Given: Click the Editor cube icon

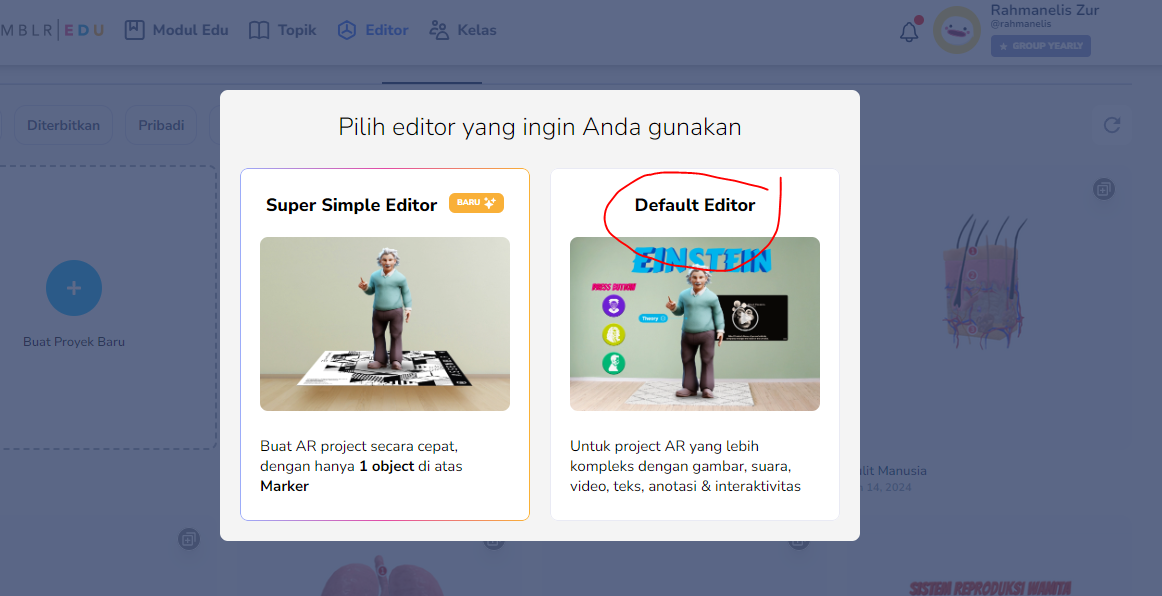Looking at the screenshot, I should 347,30.
